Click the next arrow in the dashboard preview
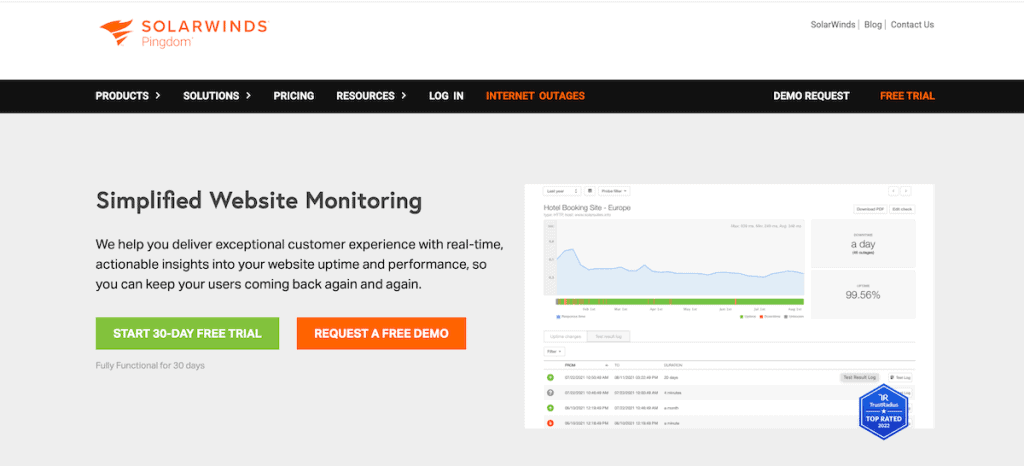1024x466 pixels. click(906, 191)
